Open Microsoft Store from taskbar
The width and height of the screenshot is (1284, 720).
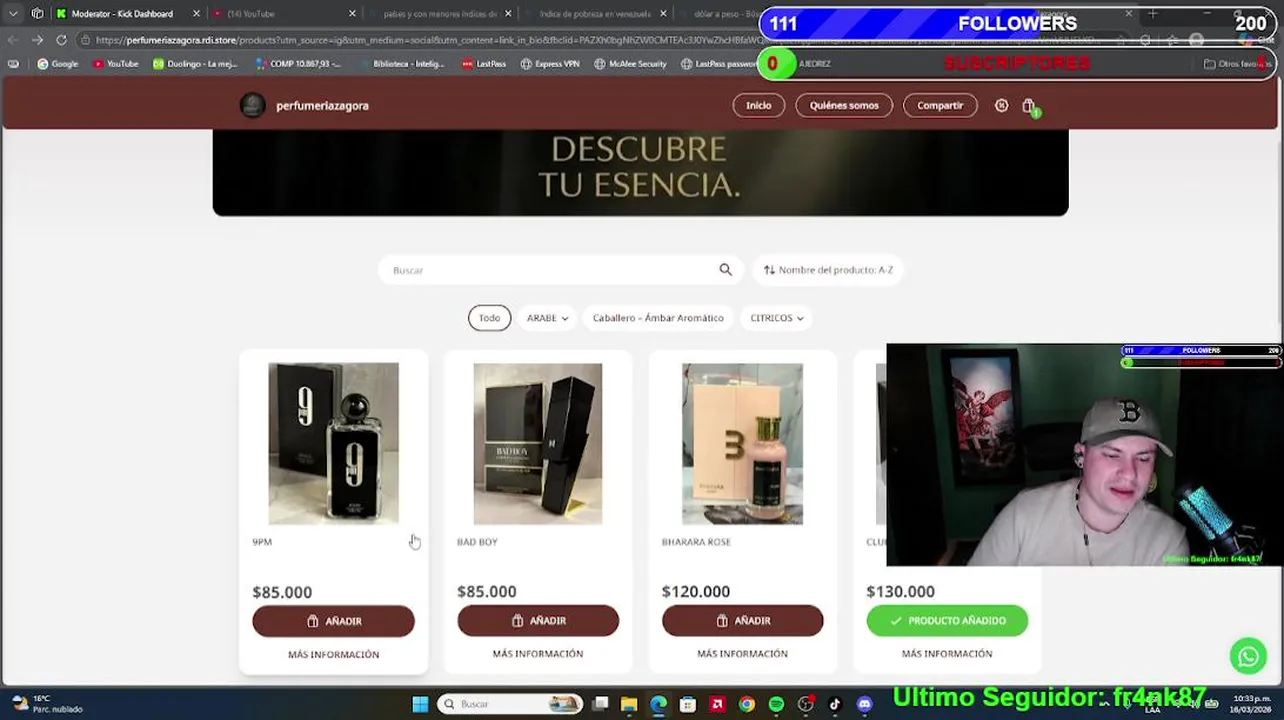(688, 704)
